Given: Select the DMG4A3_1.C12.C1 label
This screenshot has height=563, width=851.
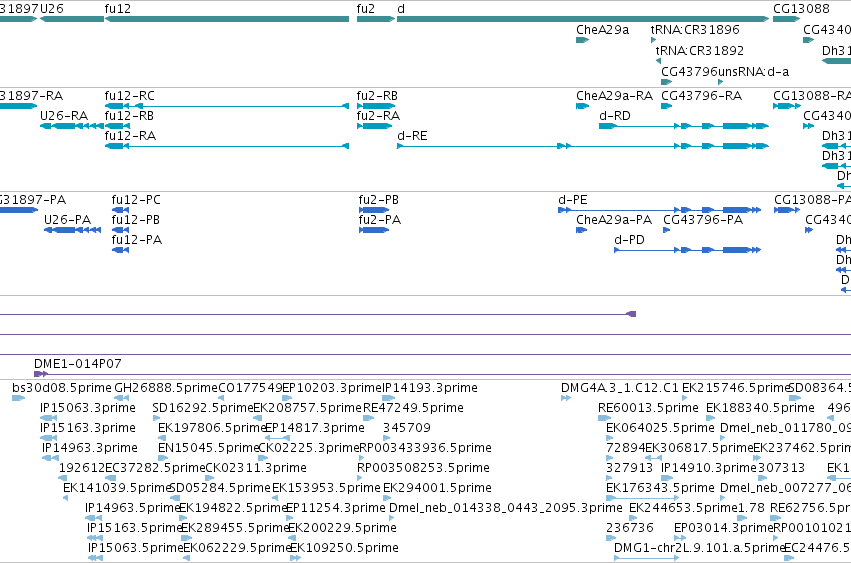Looking at the screenshot, I should tap(620, 388).
